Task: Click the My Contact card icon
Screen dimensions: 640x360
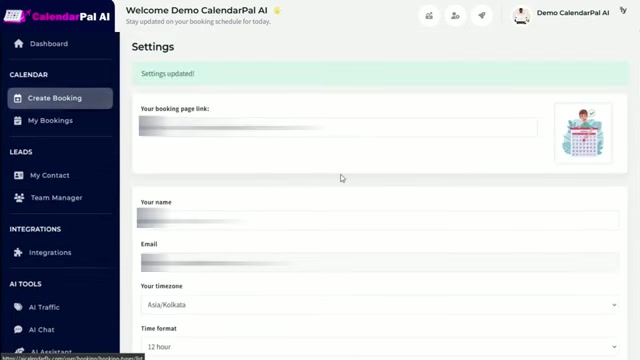Action: (18, 175)
